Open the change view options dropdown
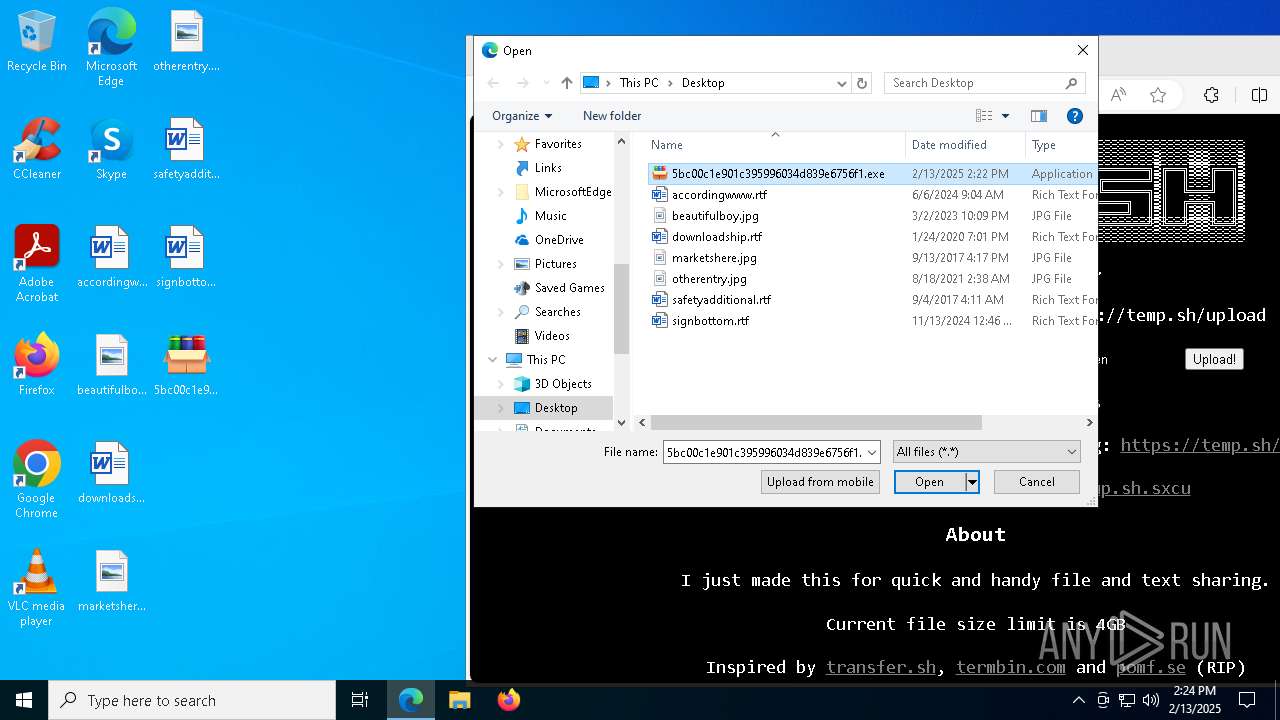This screenshot has width=1280, height=720. pyautogui.click(x=1006, y=116)
